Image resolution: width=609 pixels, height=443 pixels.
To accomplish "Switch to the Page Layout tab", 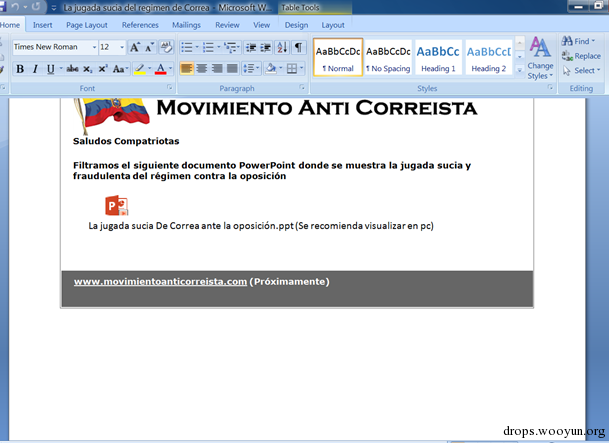I will coord(87,25).
